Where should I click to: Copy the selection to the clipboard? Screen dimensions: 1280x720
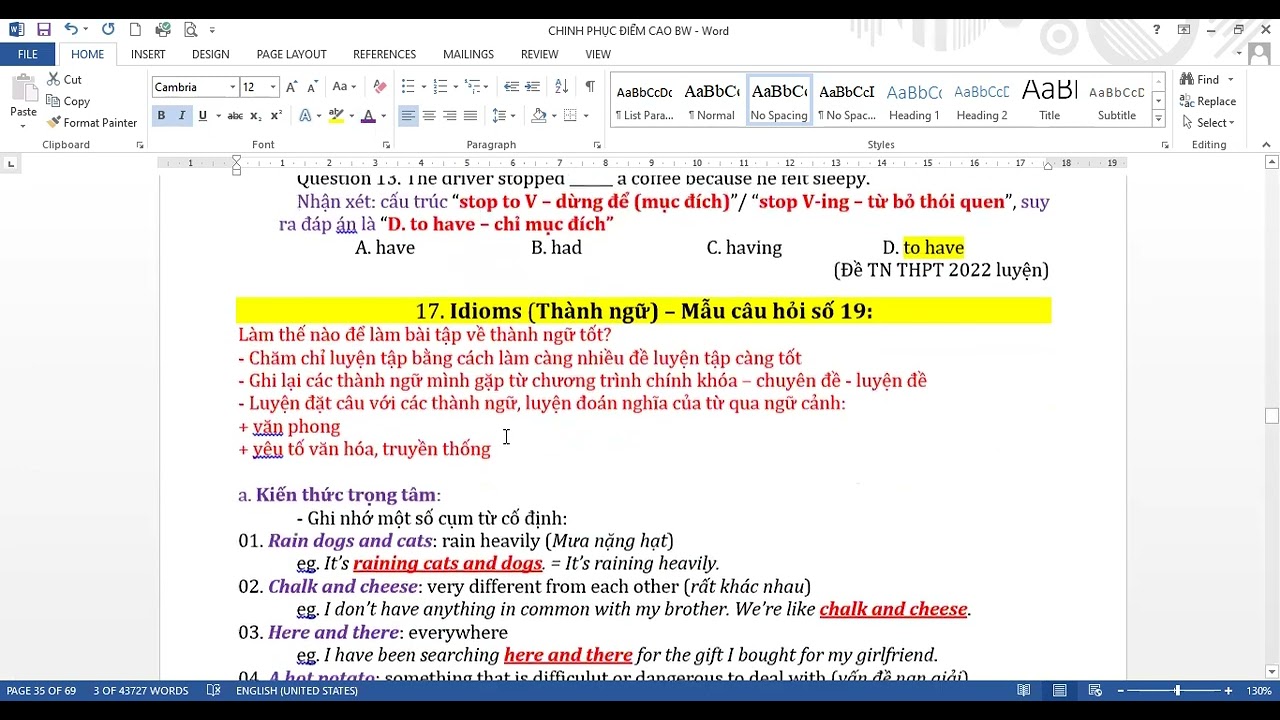(x=68, y=101)
